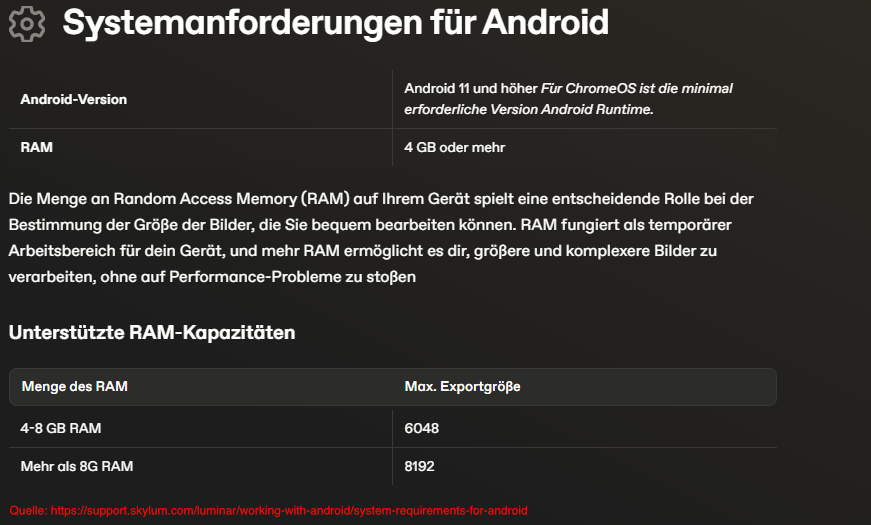Click the Menge des RAM column header

coord(74,386)
